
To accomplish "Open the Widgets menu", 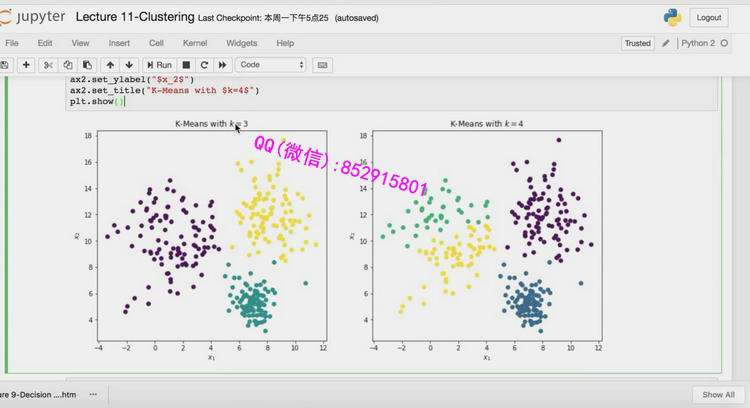I will [241, 44].
